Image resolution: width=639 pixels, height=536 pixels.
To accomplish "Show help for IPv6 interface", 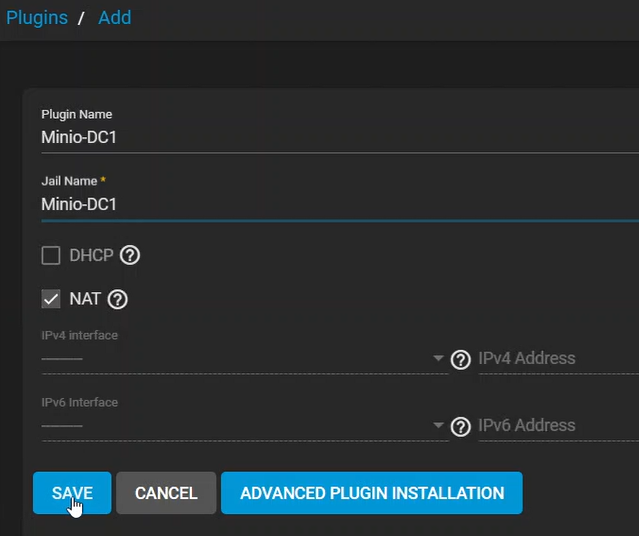I will [460, 427].
